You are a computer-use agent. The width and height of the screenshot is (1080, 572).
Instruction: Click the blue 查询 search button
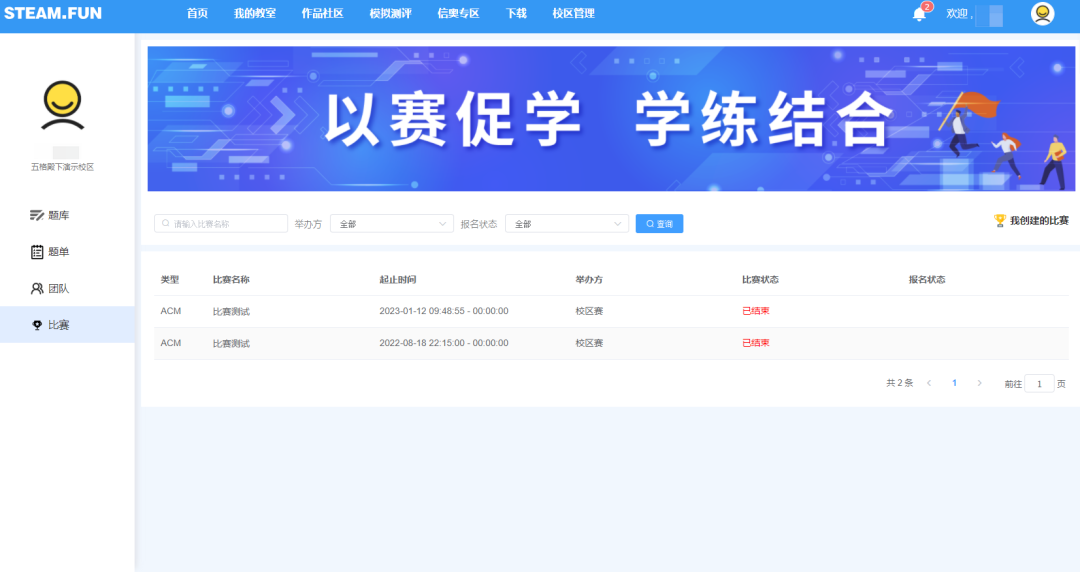pyautogui.click(x=659, y=224)
